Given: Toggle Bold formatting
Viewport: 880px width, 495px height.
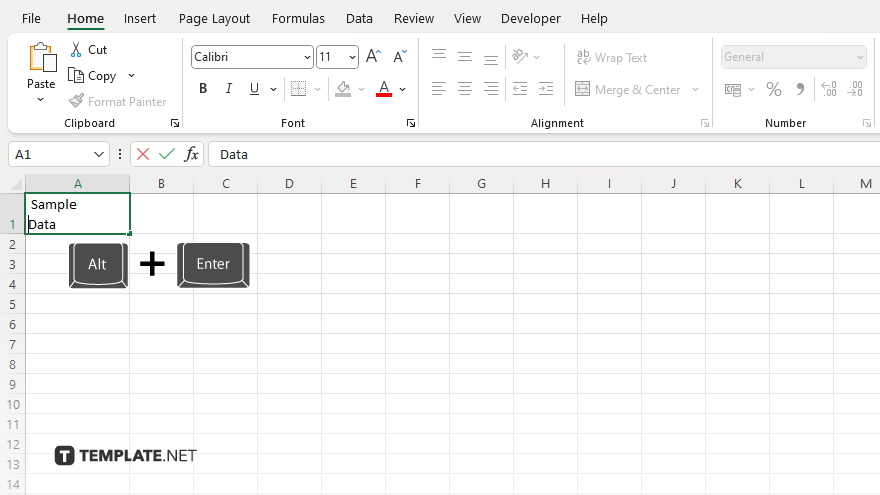Looking at the screenshot, I should 203,89.
